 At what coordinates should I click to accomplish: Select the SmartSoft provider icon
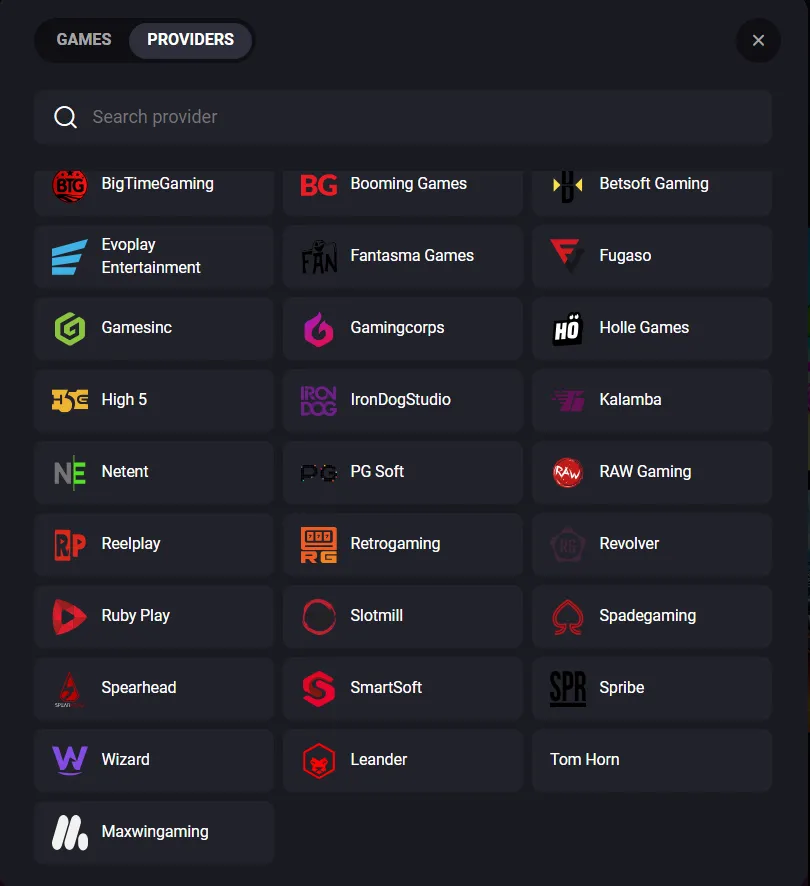pos(316,689)
